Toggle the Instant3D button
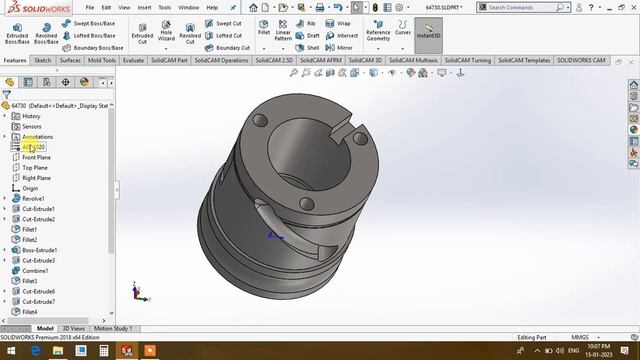The image size is (640, 360). pos(429,35)
